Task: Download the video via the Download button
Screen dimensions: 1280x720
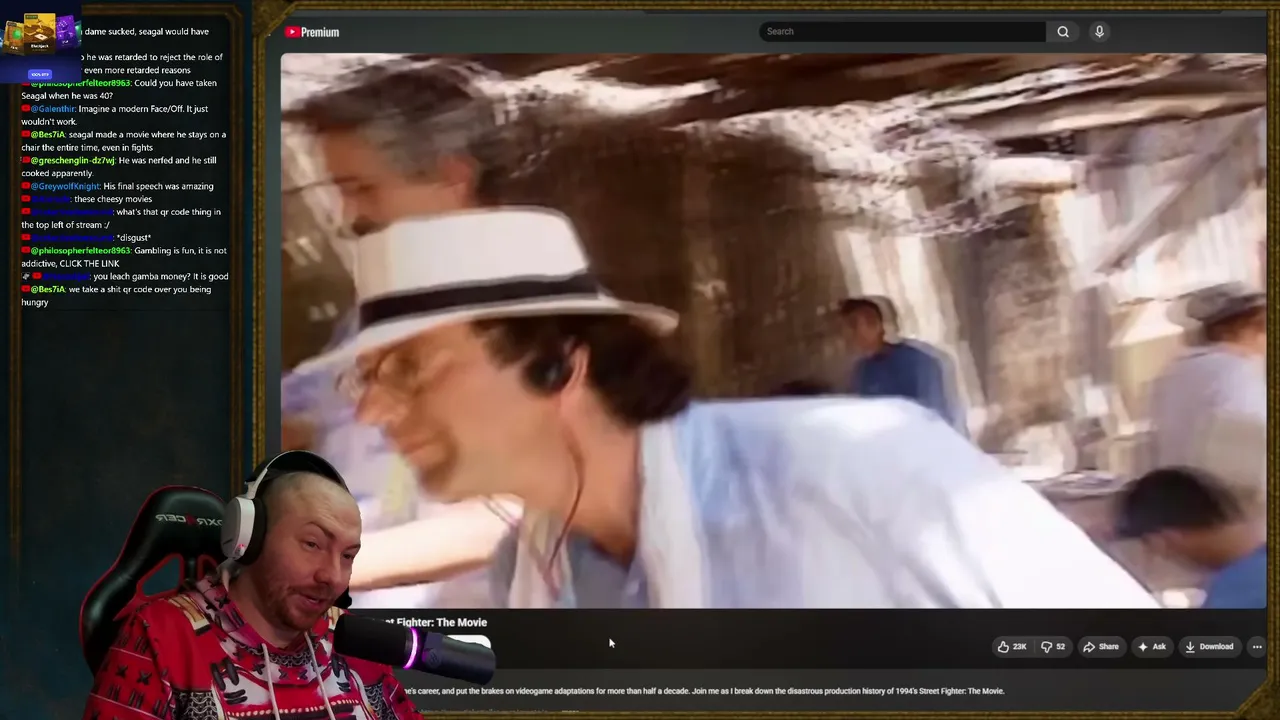Action: [1209, 646]
